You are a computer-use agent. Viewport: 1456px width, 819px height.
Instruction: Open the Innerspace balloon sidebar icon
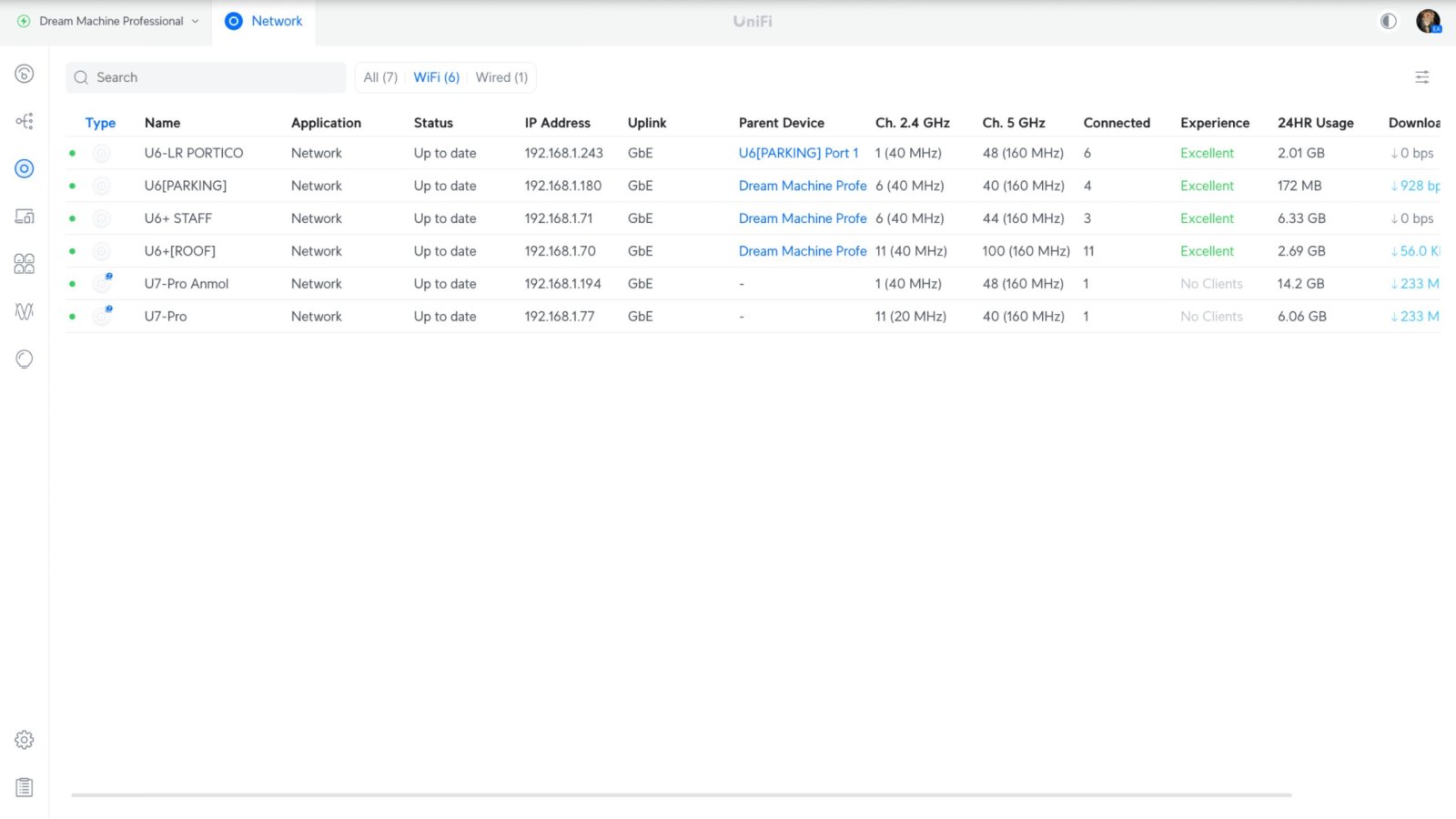25,359
